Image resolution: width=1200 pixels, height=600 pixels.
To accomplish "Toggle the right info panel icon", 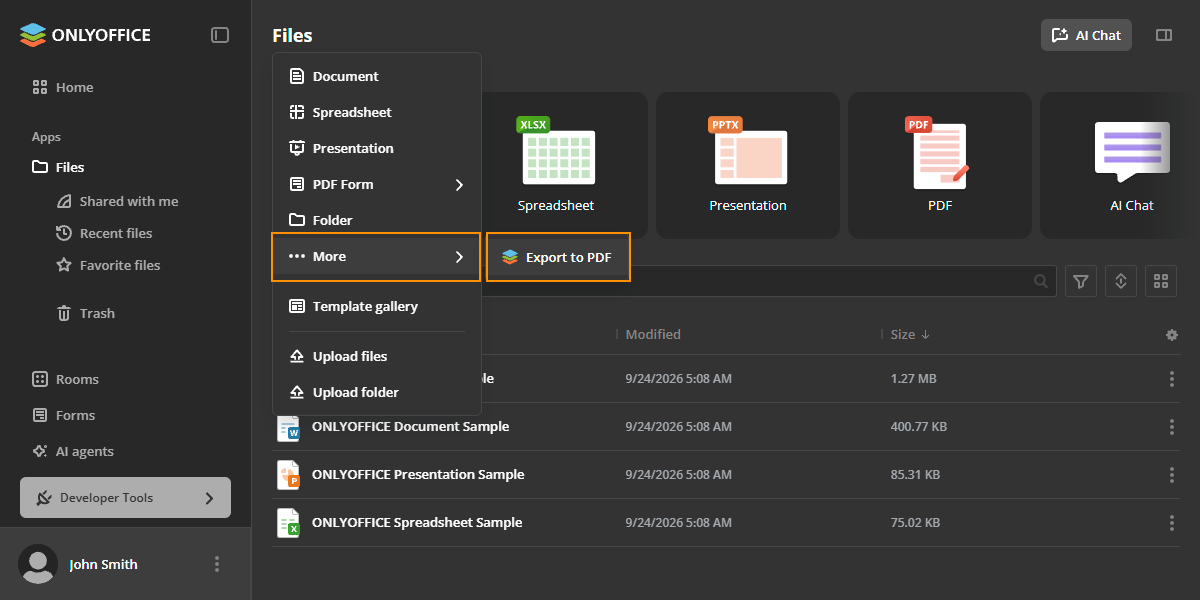I will [x=1163, y=35].
